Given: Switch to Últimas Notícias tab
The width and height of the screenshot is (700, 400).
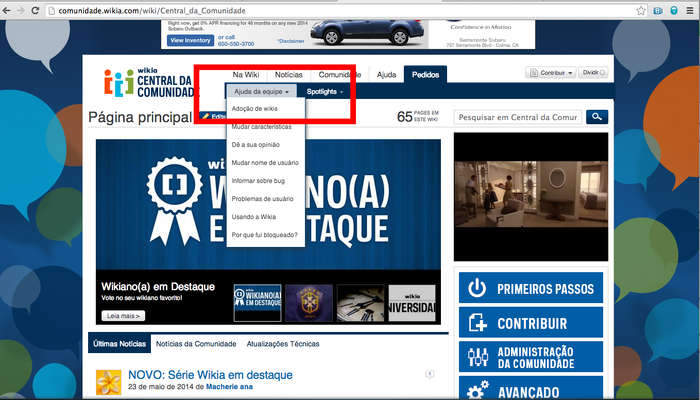Looking at the screenshot, I should coord(120,344).
